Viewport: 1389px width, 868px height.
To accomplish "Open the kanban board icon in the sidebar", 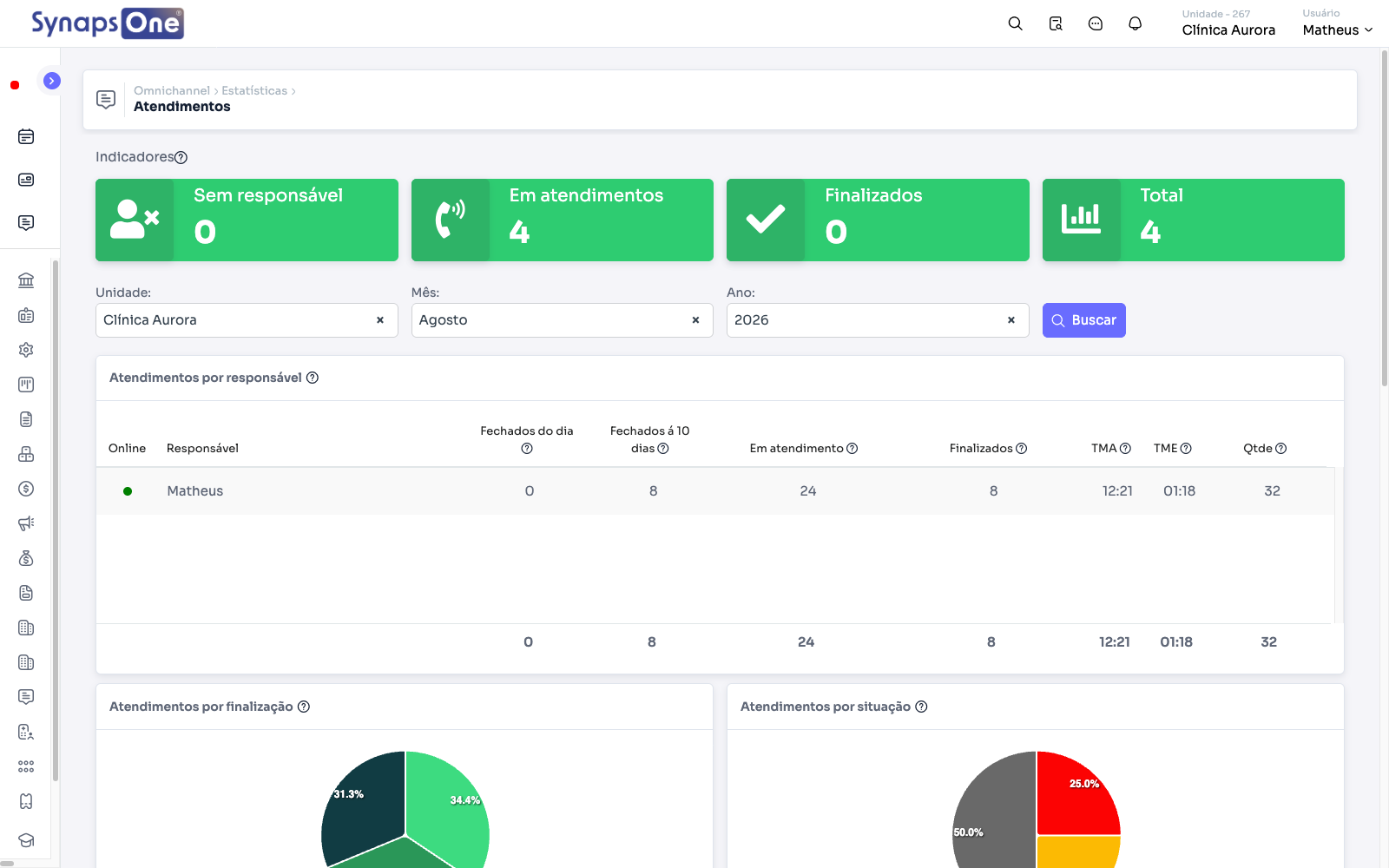I will pyautogui.click(x=26, y=385).
